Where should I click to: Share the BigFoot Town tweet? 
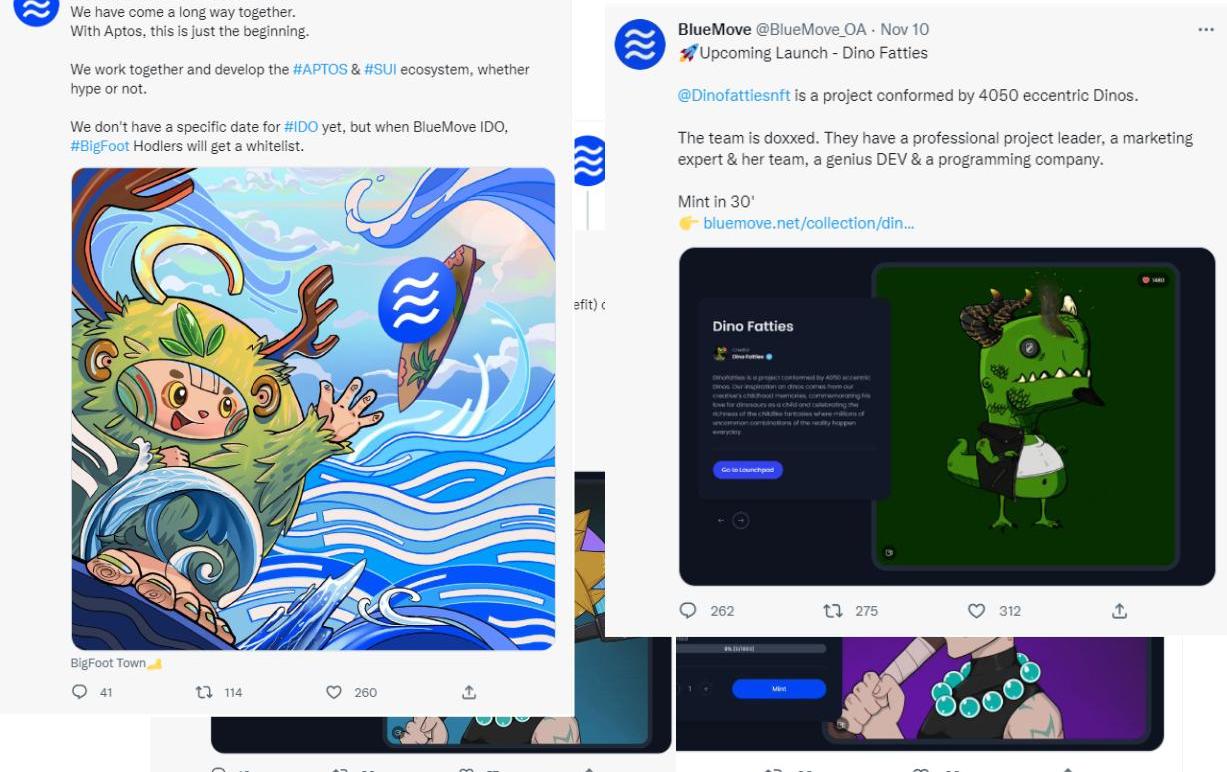click(469, 692)
